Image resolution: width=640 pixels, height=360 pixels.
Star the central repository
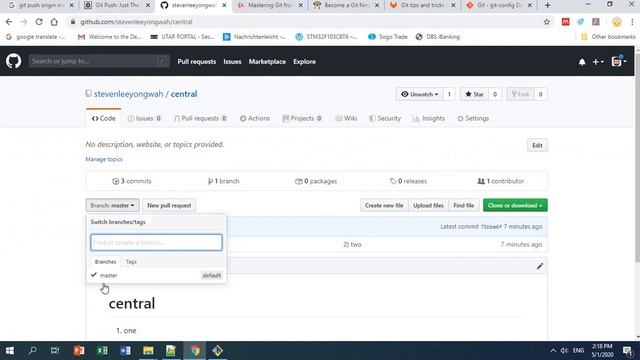click(x=474, y=94)
